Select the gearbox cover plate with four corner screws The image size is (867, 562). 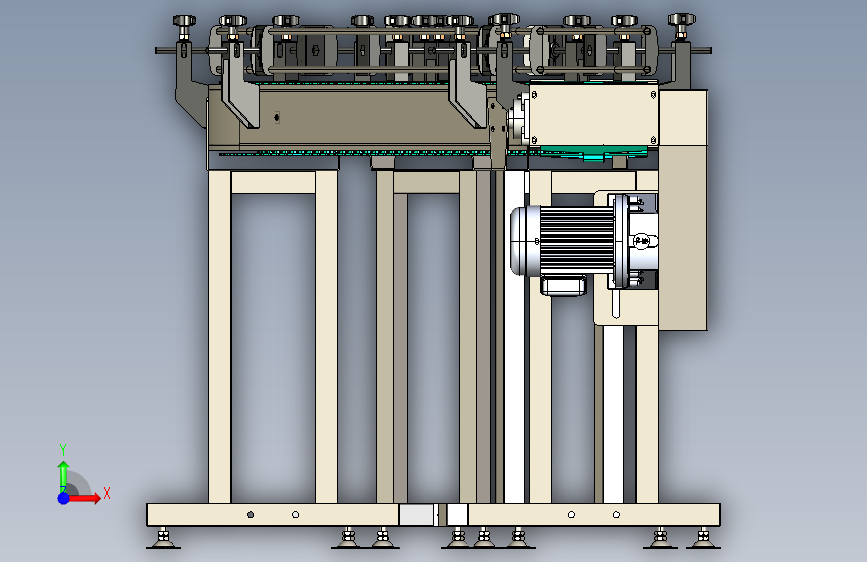pyautogui.click(x=593, y=115)
